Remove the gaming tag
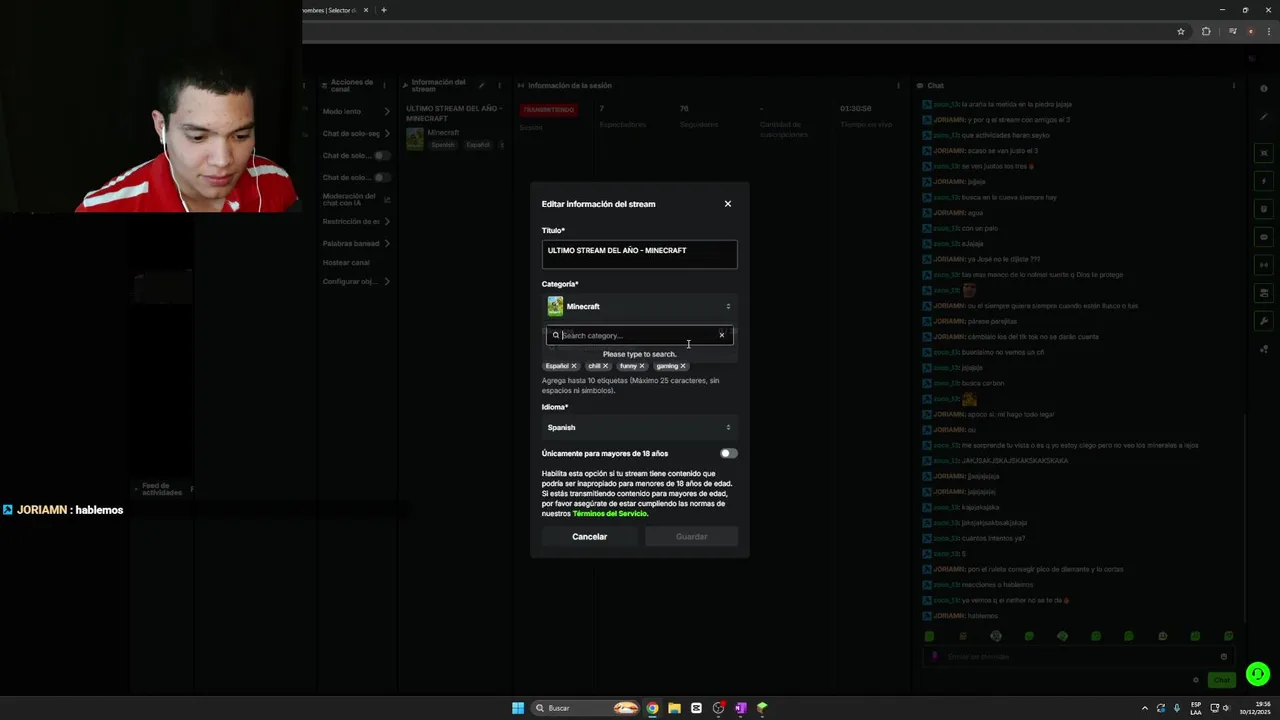 (x=683, y=366)
